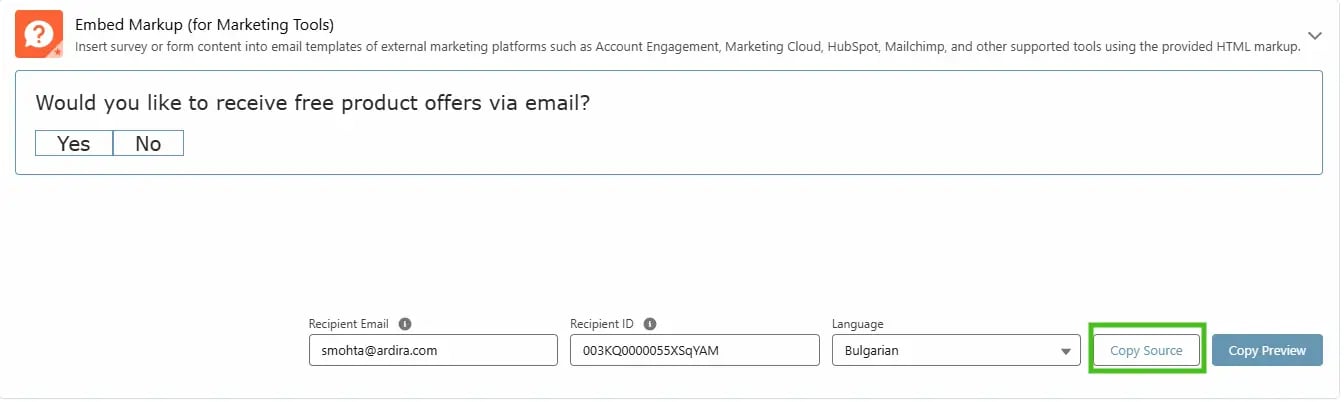This screenshot has width=1344, height=402.
Task: Focus the Recipient ID input field
Action: [x=695, y=351]
